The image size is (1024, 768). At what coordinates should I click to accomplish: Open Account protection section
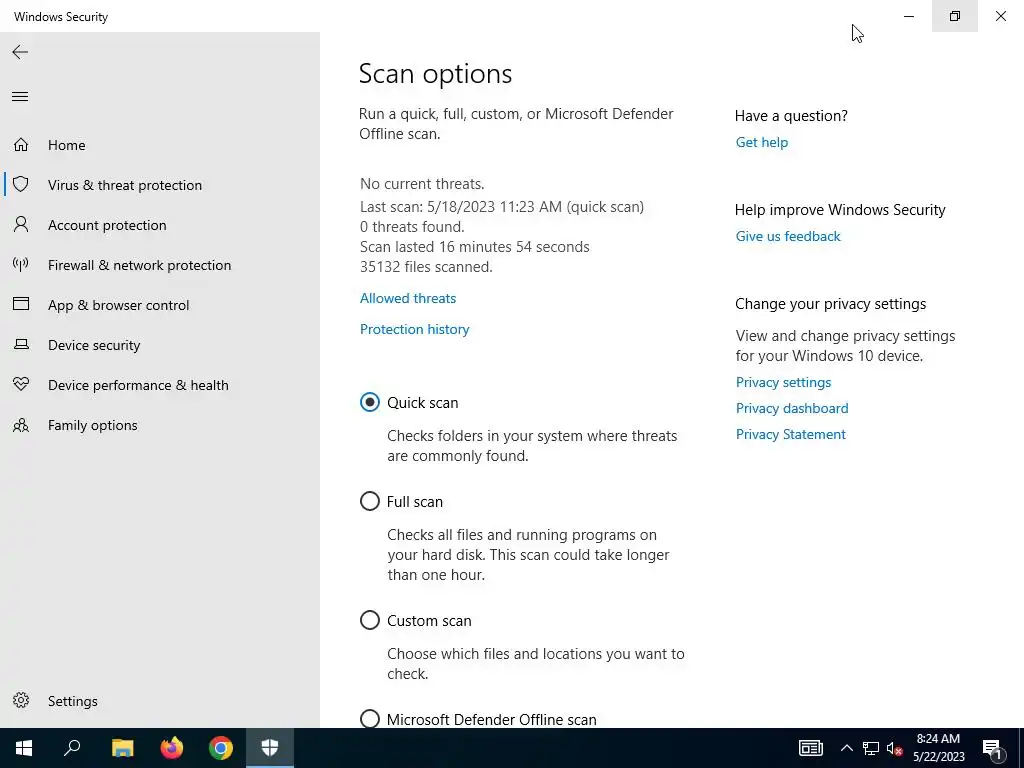(x=107, y=225)
